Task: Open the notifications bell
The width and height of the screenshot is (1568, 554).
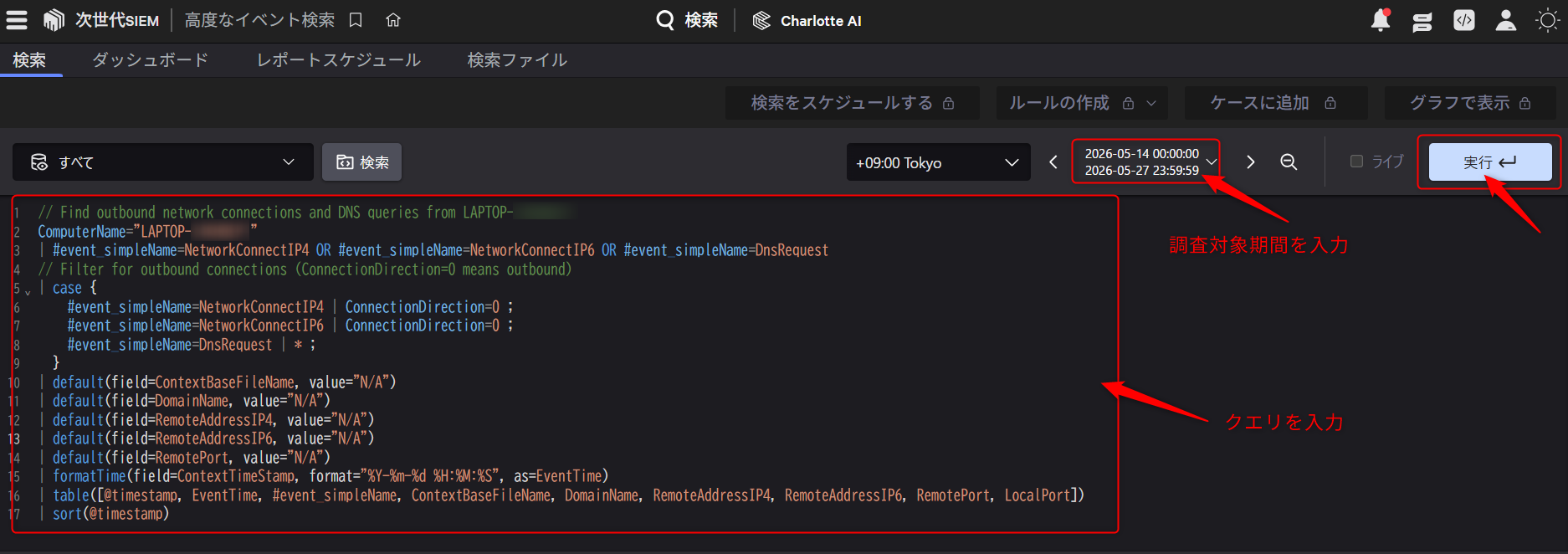Action: [1381, 20]
